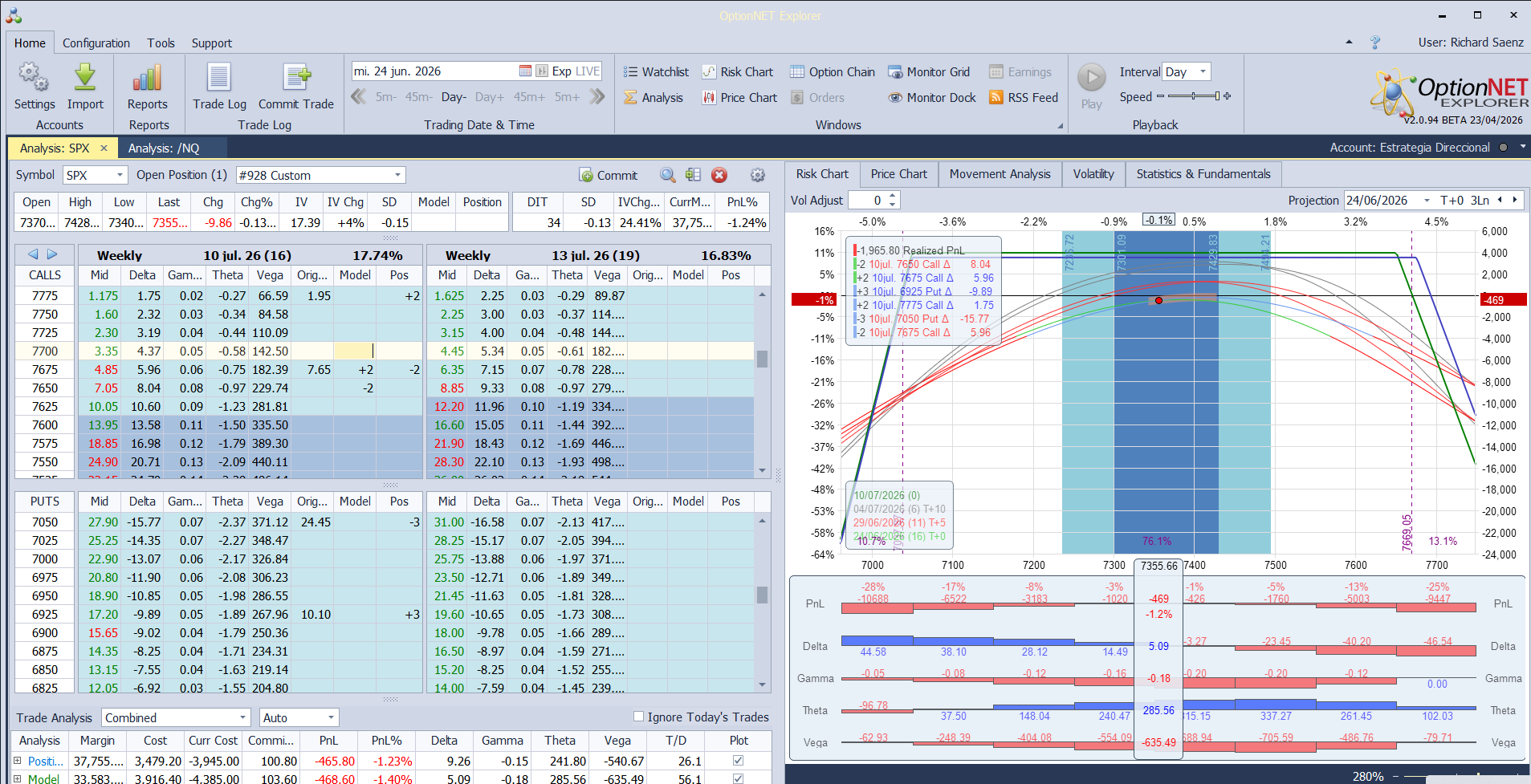Switch to the Analysis: /NQ tab
The height and width of the screenshot is (784, 1531).
coord(164,148)
